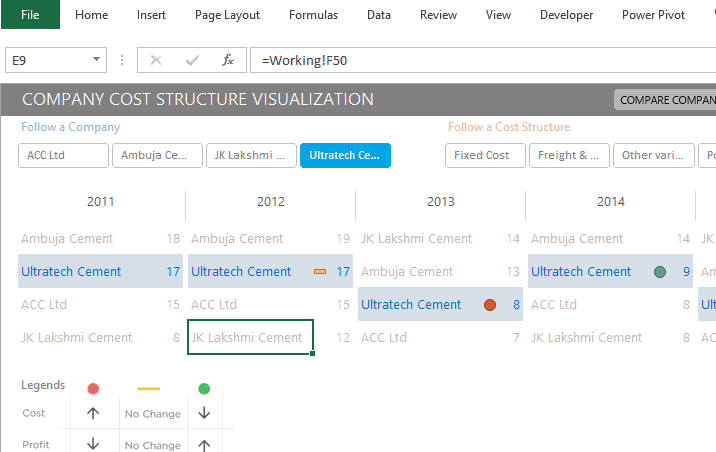Click the formula bar with =Working!F50
This screenshot has width=716, height=452.
point(483,60)
